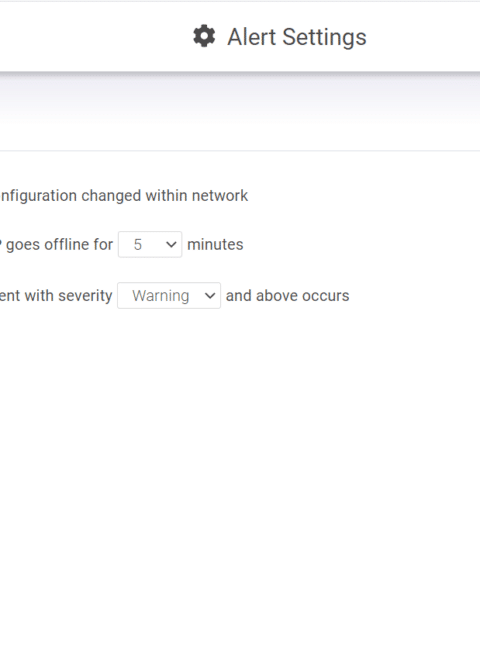This screenshot has width=480, height=650.
Task: Click the Alert Settings page title
Action: click(x=297, y=37)
